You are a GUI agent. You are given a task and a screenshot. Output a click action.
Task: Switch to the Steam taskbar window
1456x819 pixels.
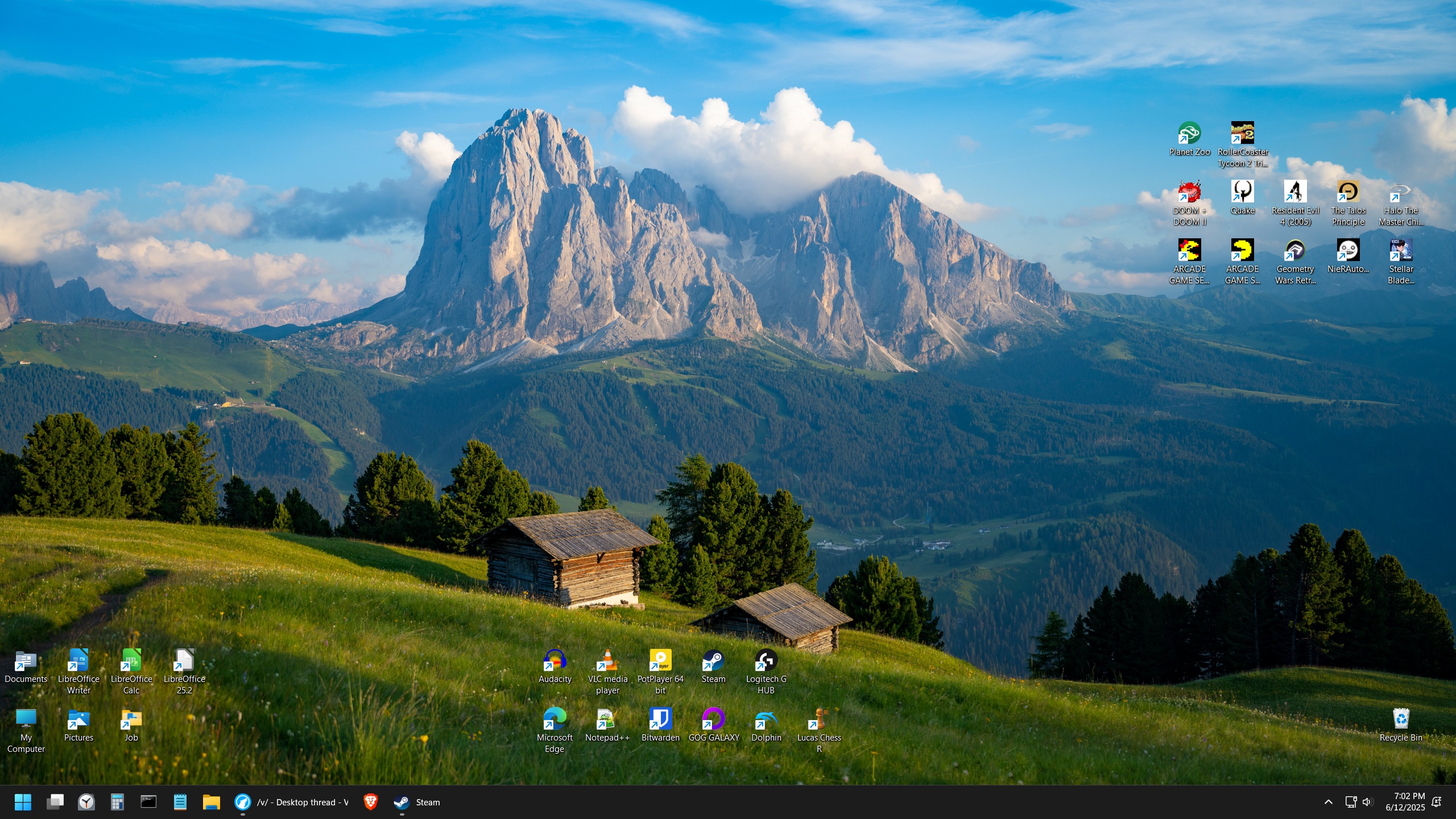click(417, 802)
